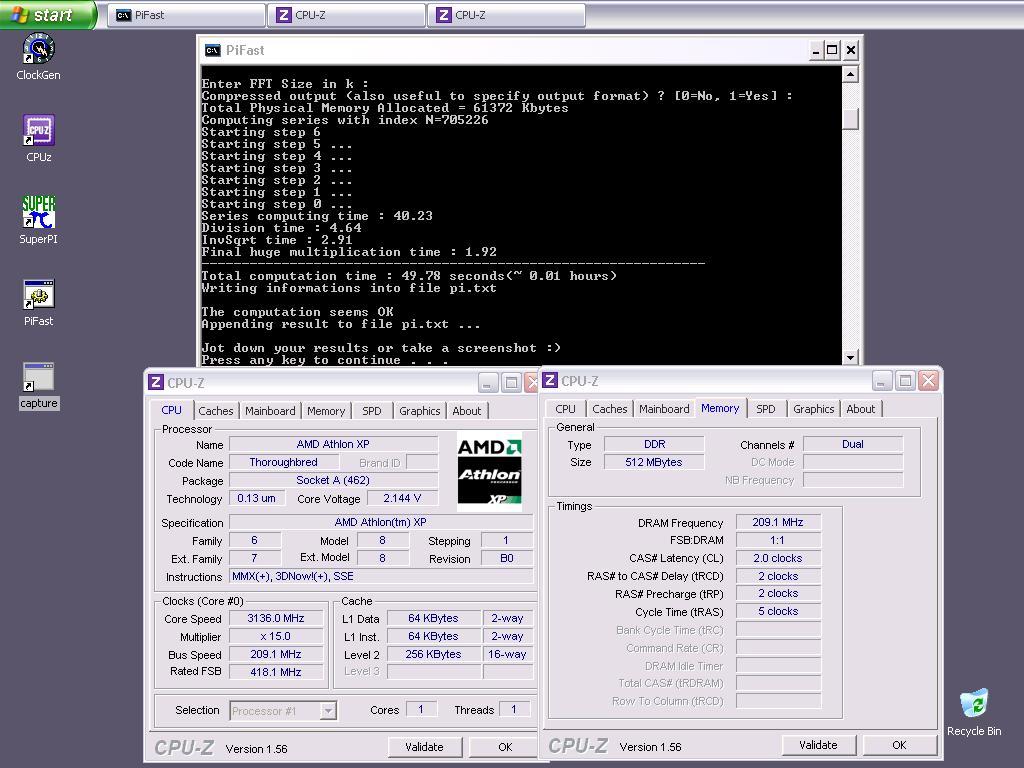Switch to PiFast in the taskbar
The width and height of the screenshot is (1024, 768).
186,15
